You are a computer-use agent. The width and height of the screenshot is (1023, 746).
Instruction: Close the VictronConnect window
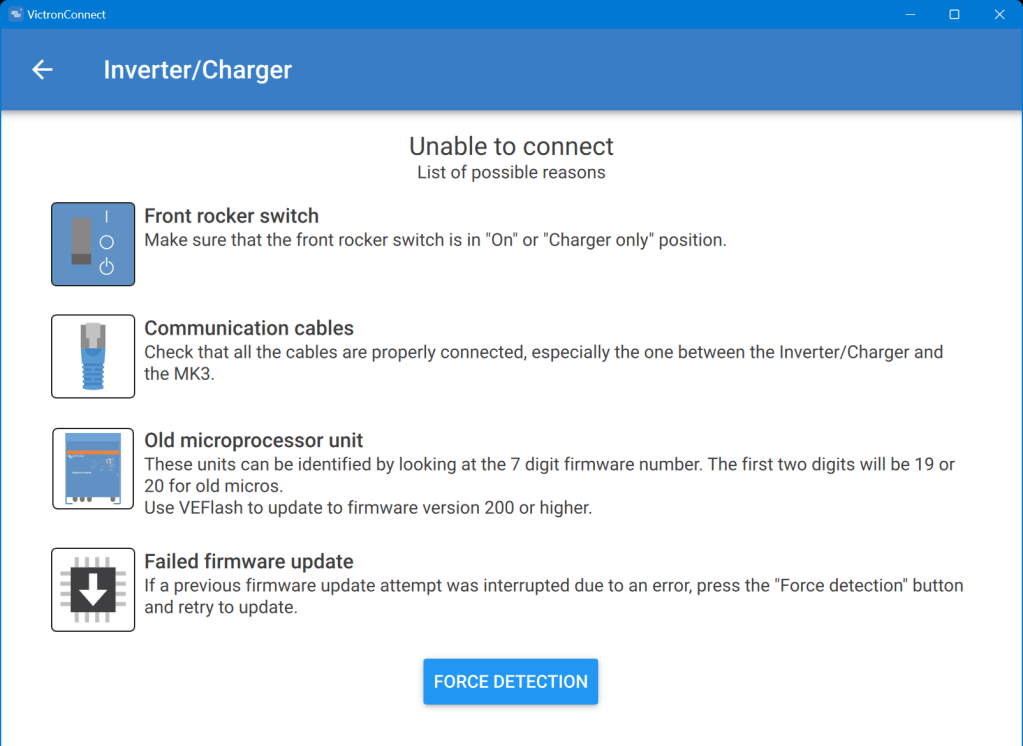(999, 14)
